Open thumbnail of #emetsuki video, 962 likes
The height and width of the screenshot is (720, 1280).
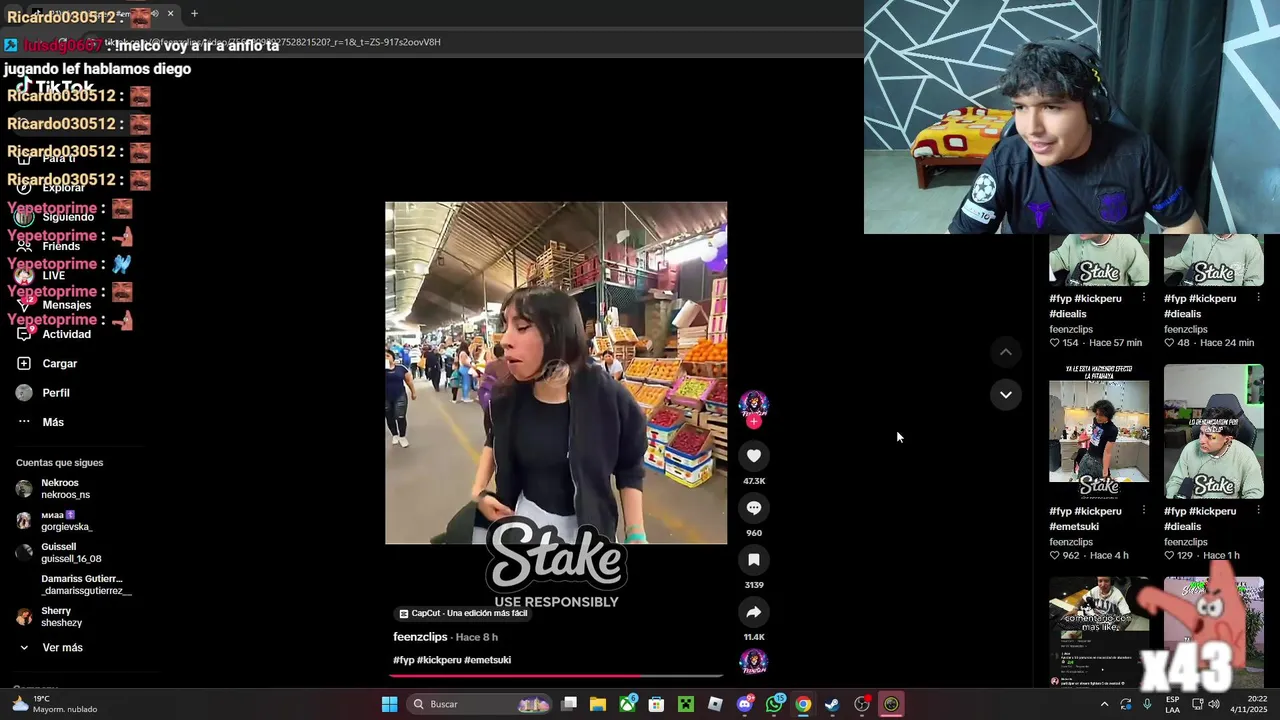tap(1099, 431)
